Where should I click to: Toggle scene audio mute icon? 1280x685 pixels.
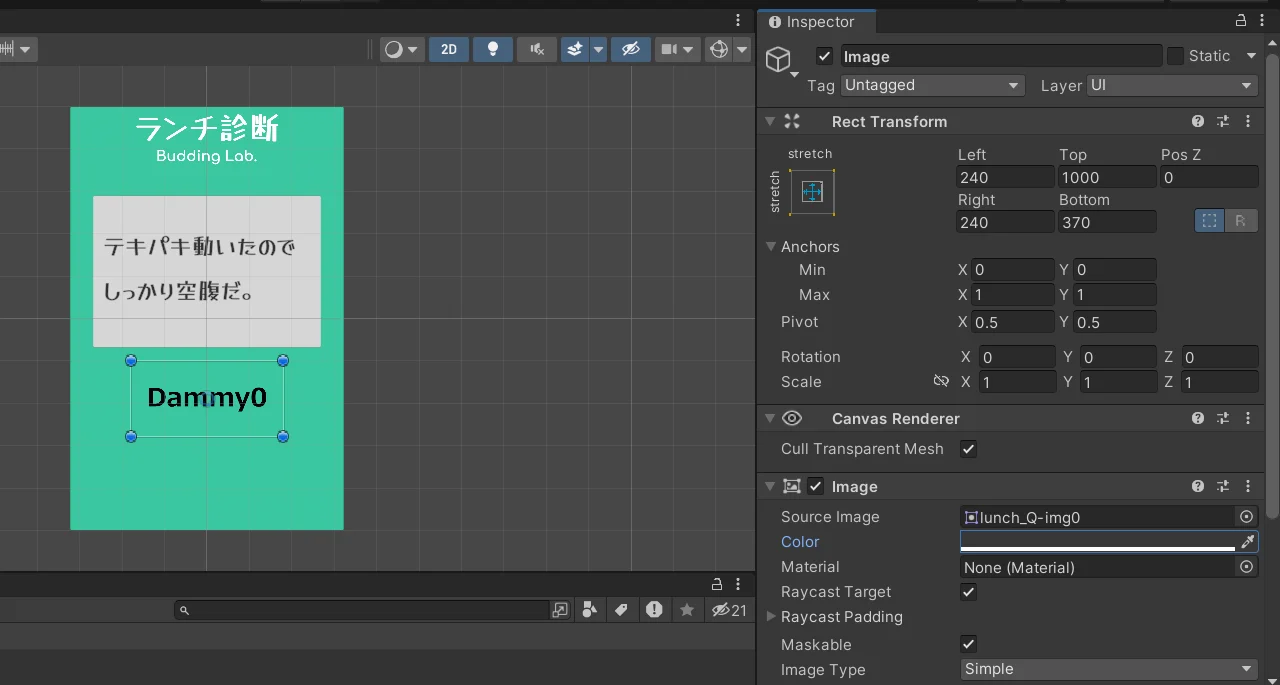tap(537, 49)
